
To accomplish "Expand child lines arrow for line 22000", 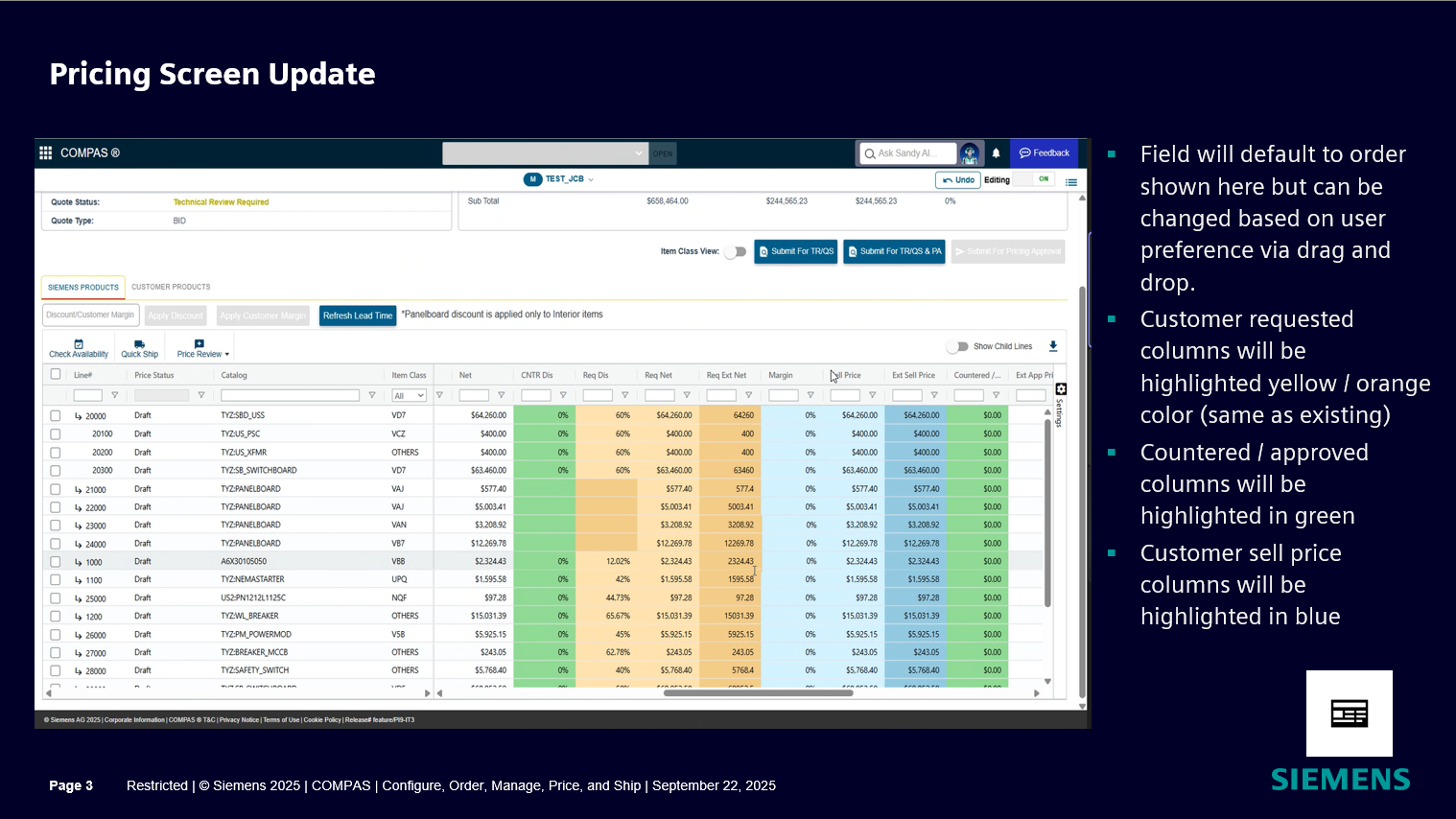I will point(79,507).
